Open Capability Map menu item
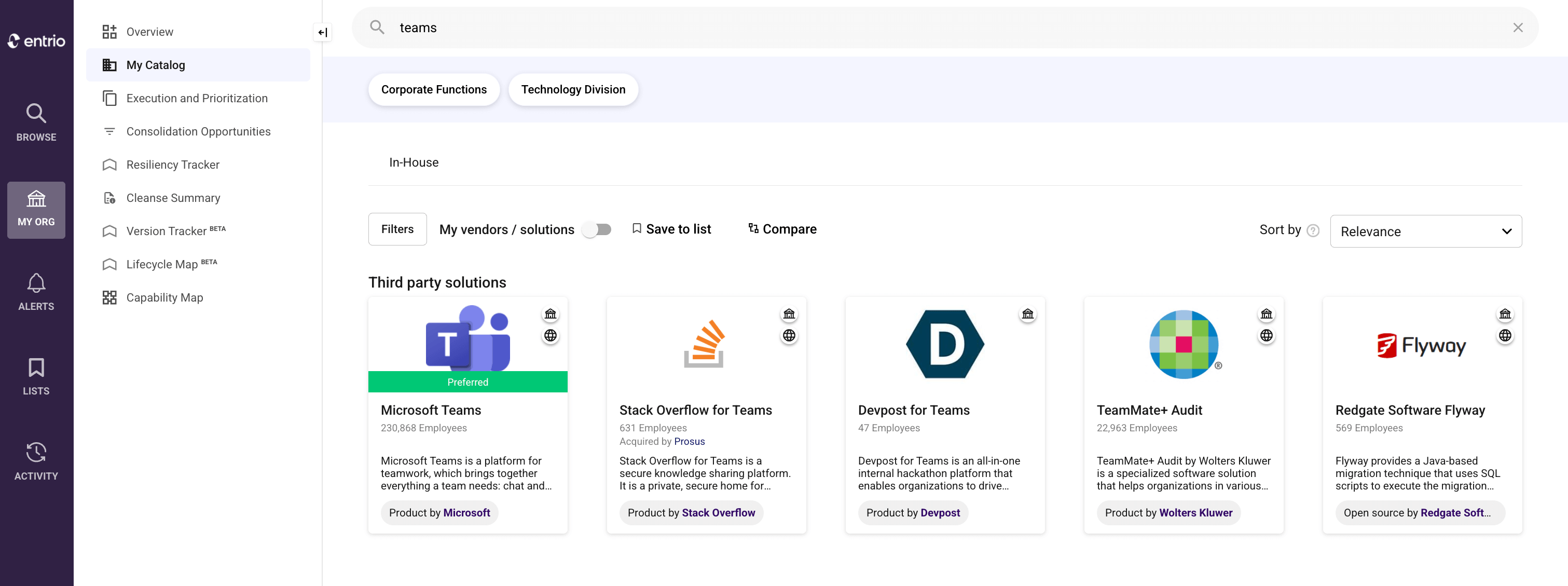1568x586 pixels. pos(164,297)
